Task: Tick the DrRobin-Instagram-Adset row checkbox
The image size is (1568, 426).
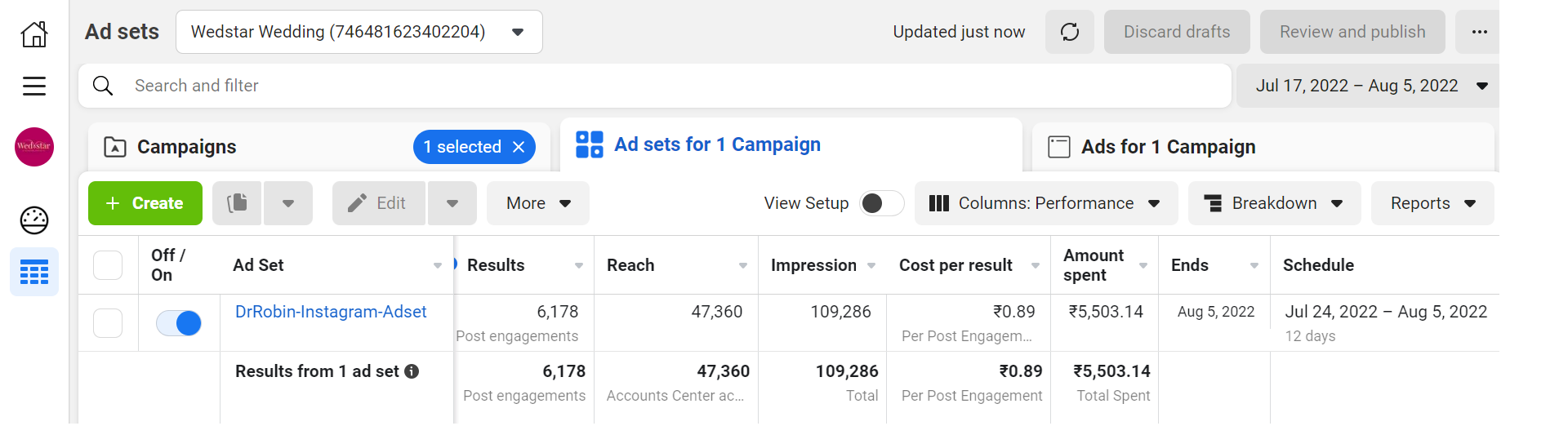Action: (x=108, y=323)
